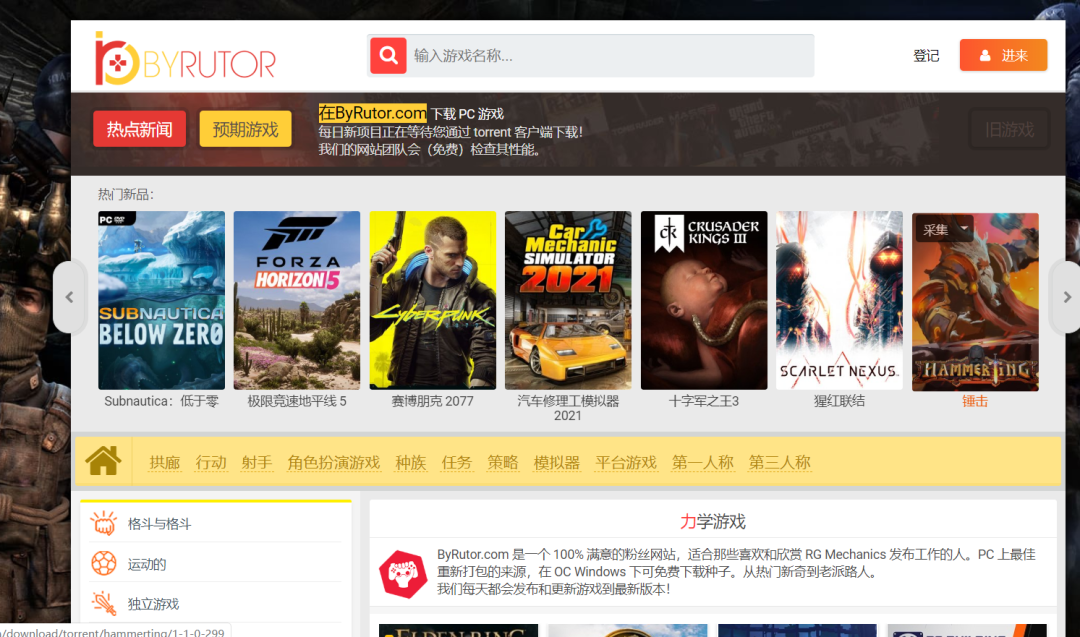Select 第一人称 first-person category
Screen dimensions: 1080x637
[x=703, y=462]
